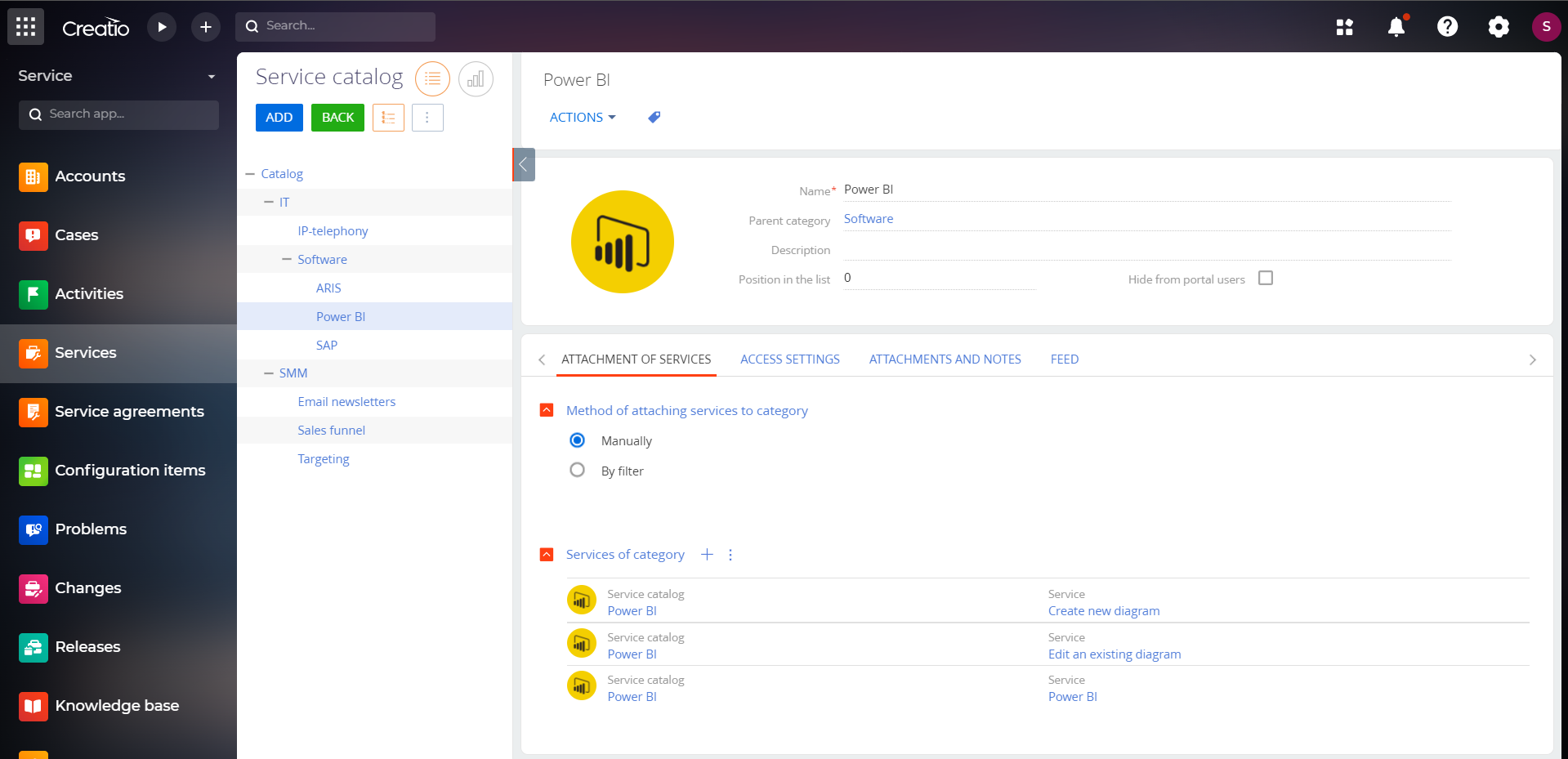The width and height of the screenshot is (1568, 759).
Task: Click the Search app field in sidebar
Action: click(118, 114)
